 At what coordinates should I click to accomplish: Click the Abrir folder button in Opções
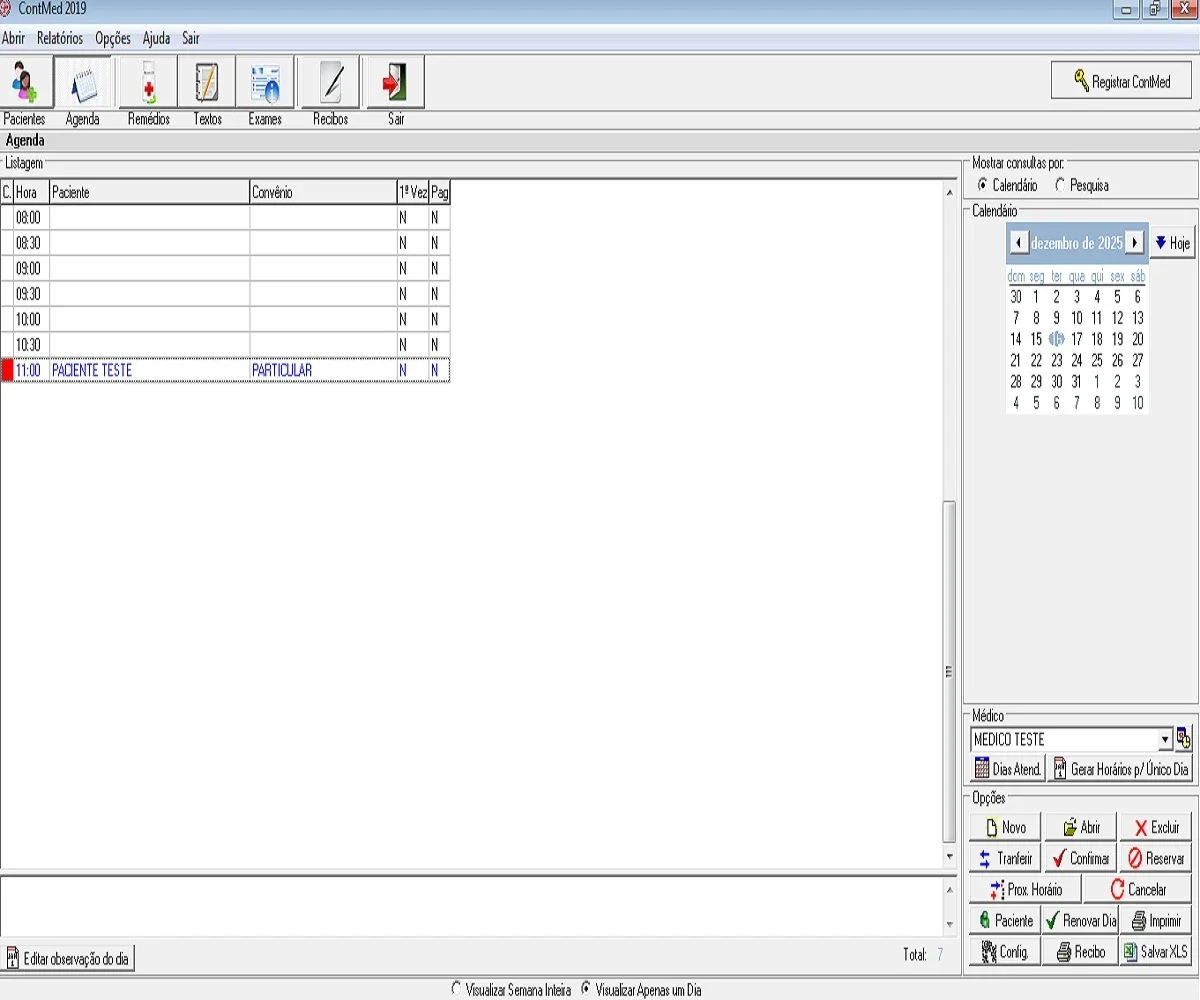tap(1080, 828)
